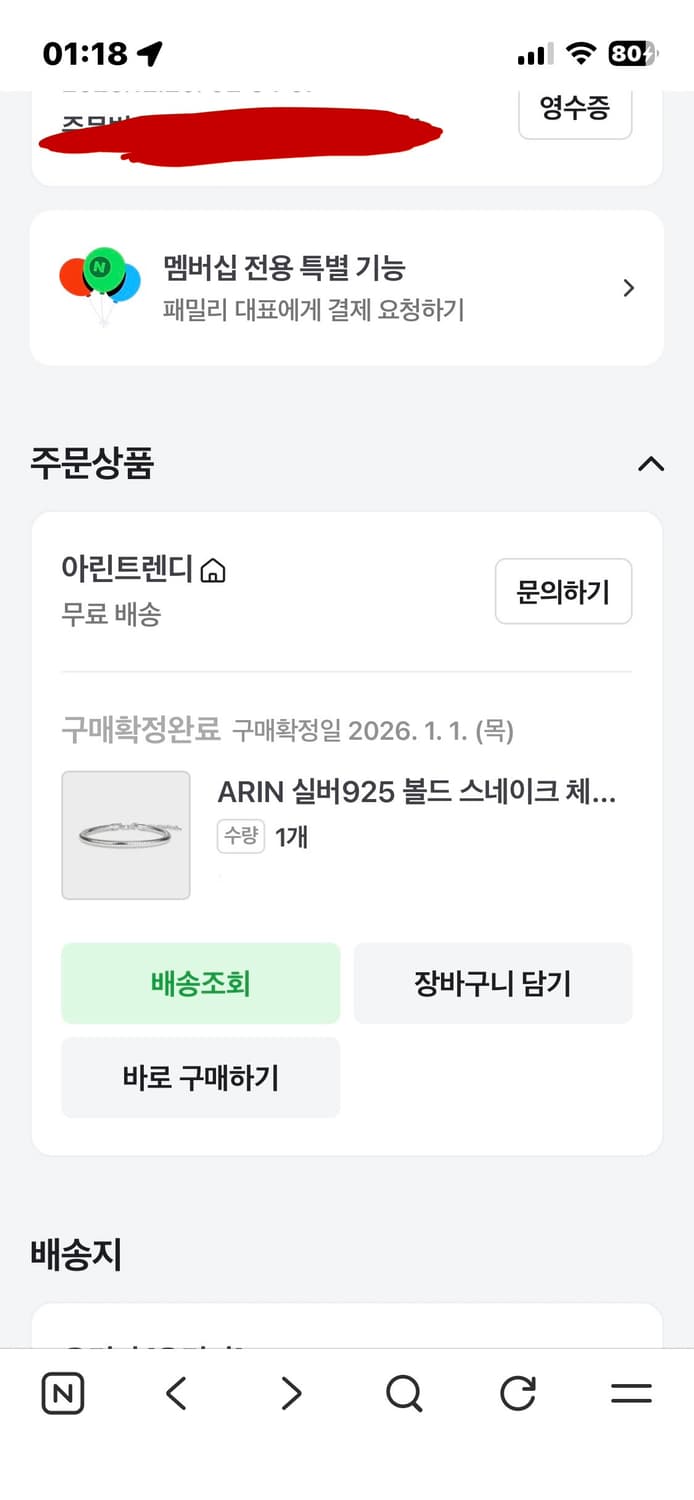Add item using 장바구니 담기
Viewport: 694px width, 1500px height.
[493, 983]
